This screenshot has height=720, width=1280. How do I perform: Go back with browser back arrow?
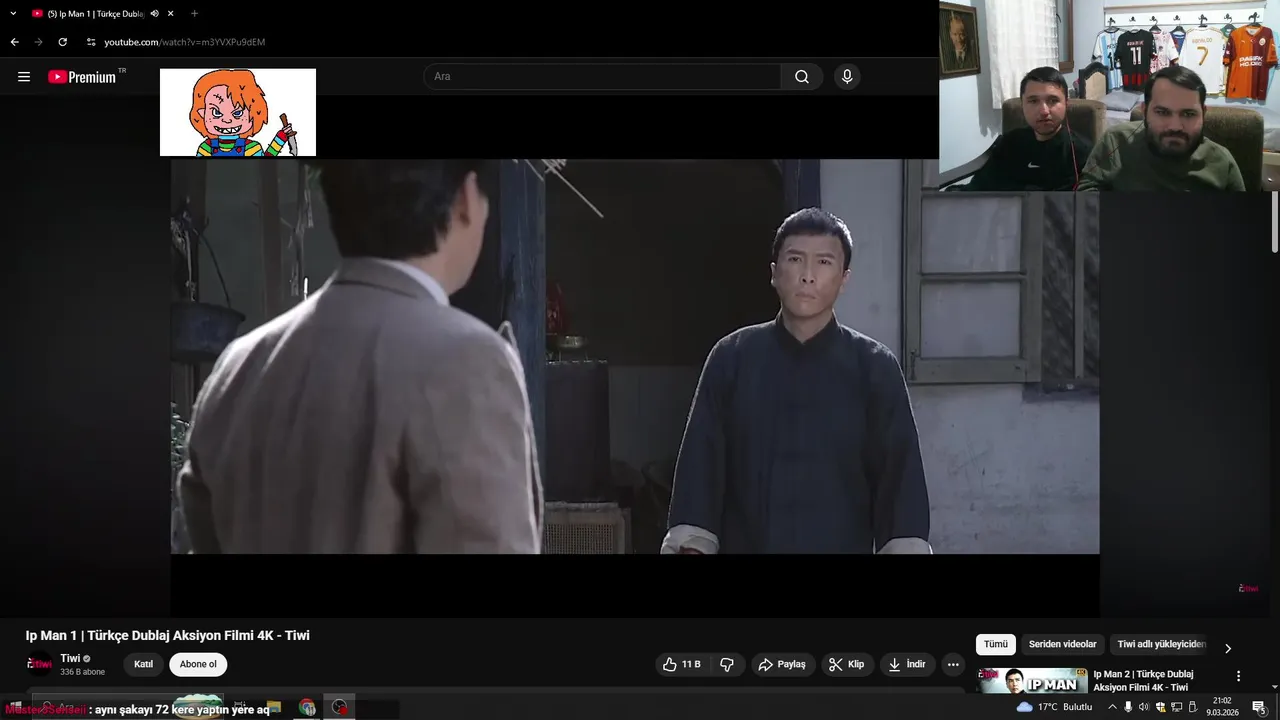click(14, 42)
